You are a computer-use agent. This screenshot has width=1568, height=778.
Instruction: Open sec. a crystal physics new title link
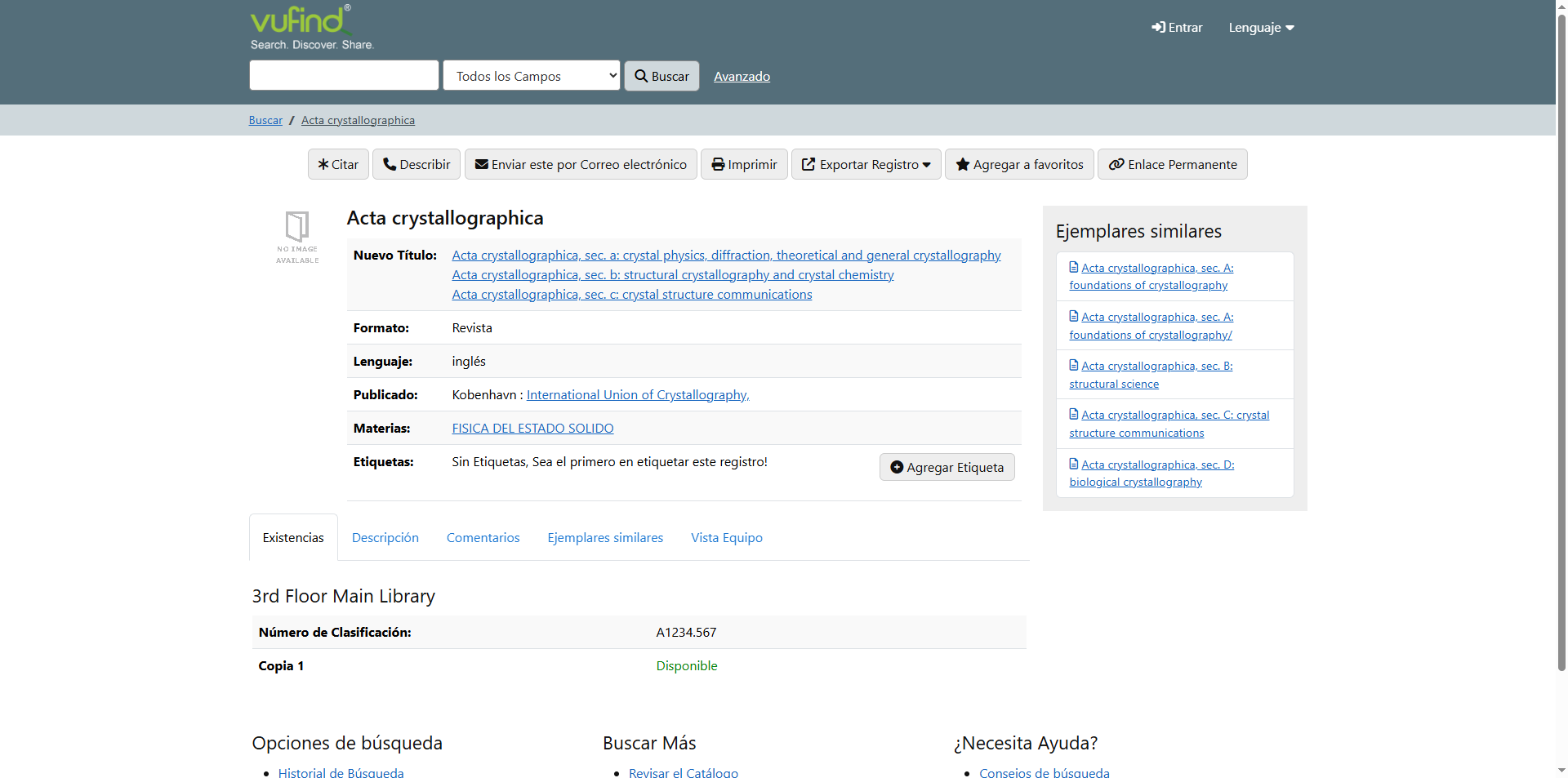click(x=726, y=256)
